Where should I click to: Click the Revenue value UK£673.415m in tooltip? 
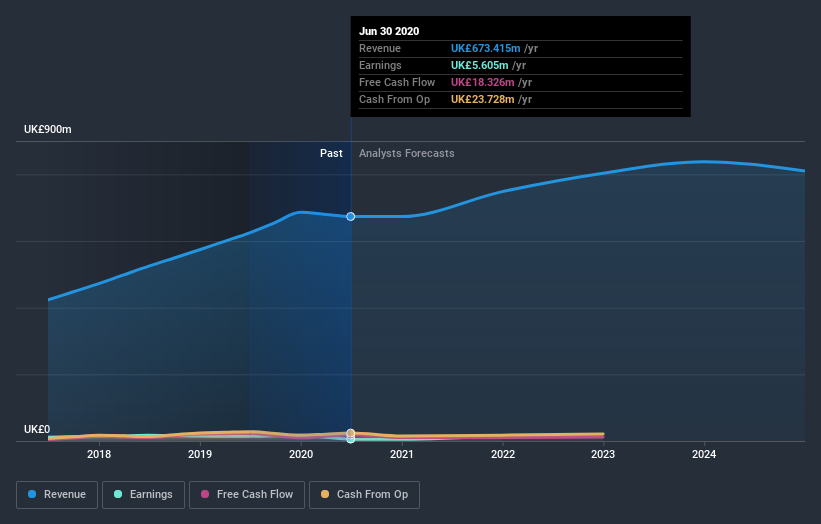click(485, 48)
